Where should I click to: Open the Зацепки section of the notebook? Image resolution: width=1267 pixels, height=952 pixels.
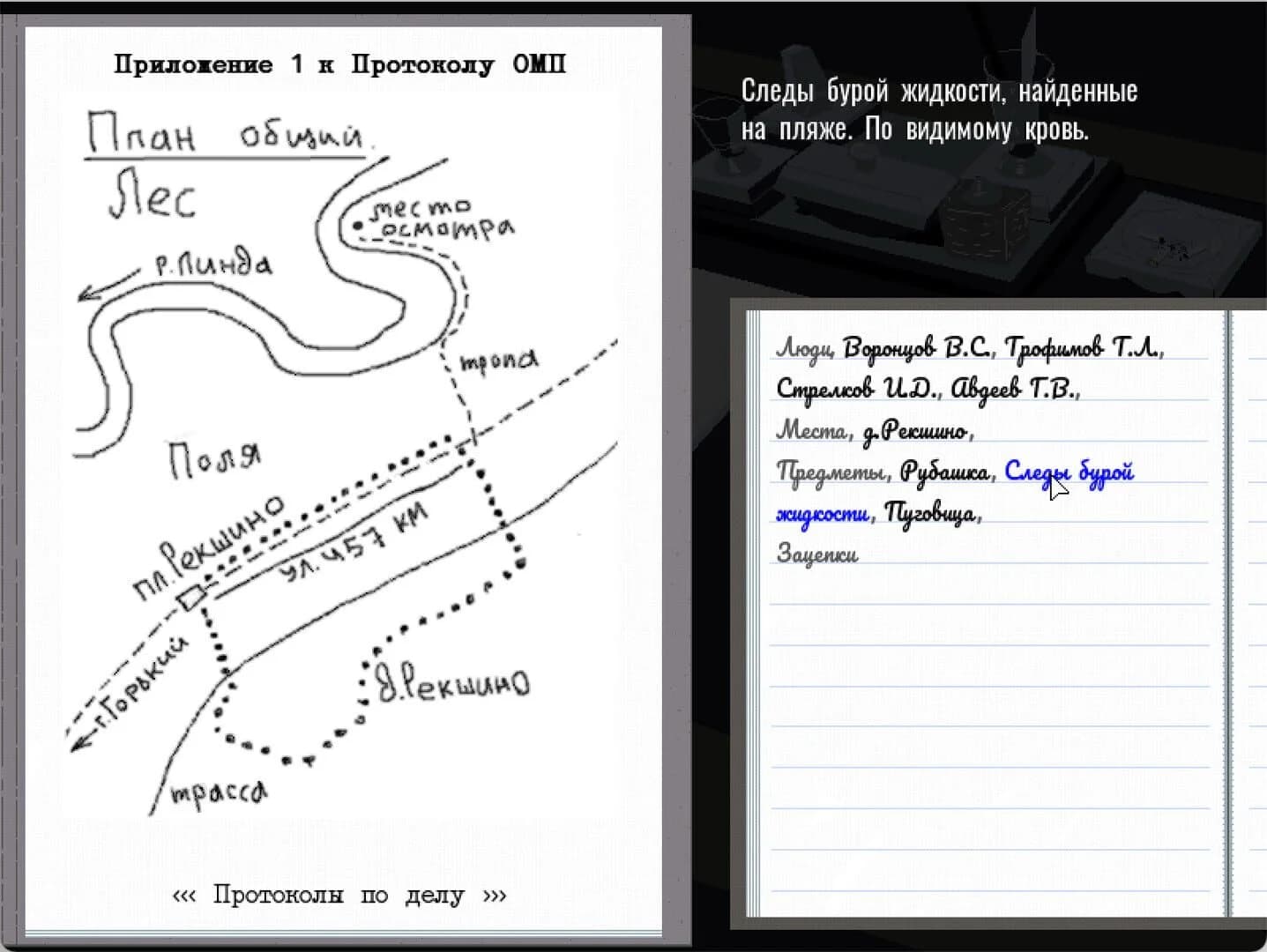(816, 554)
